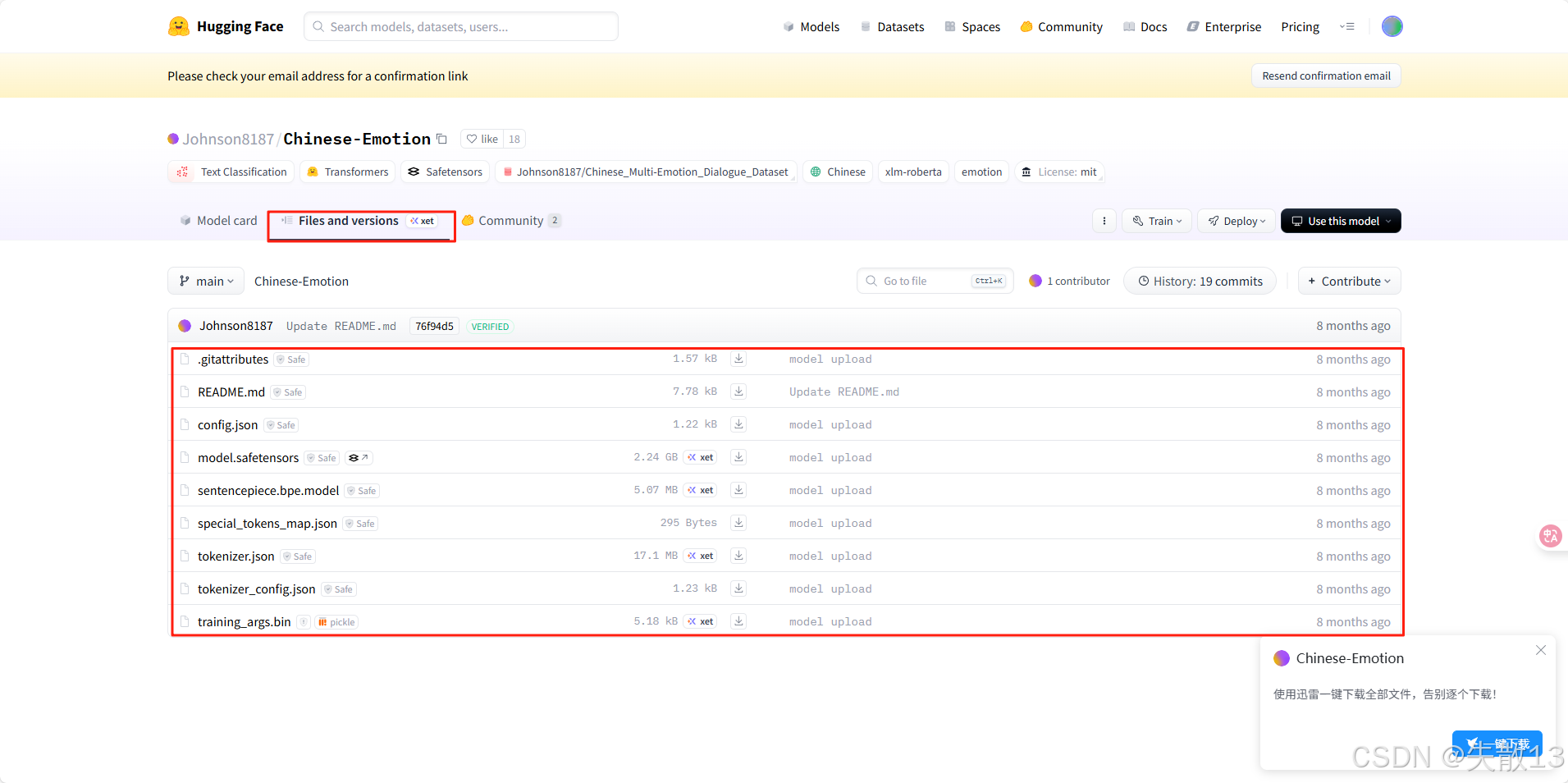This screenshot has height=783, width=1568.
Task: Open Enterprise in the top navigation
Action: (x=1224, y=26)
